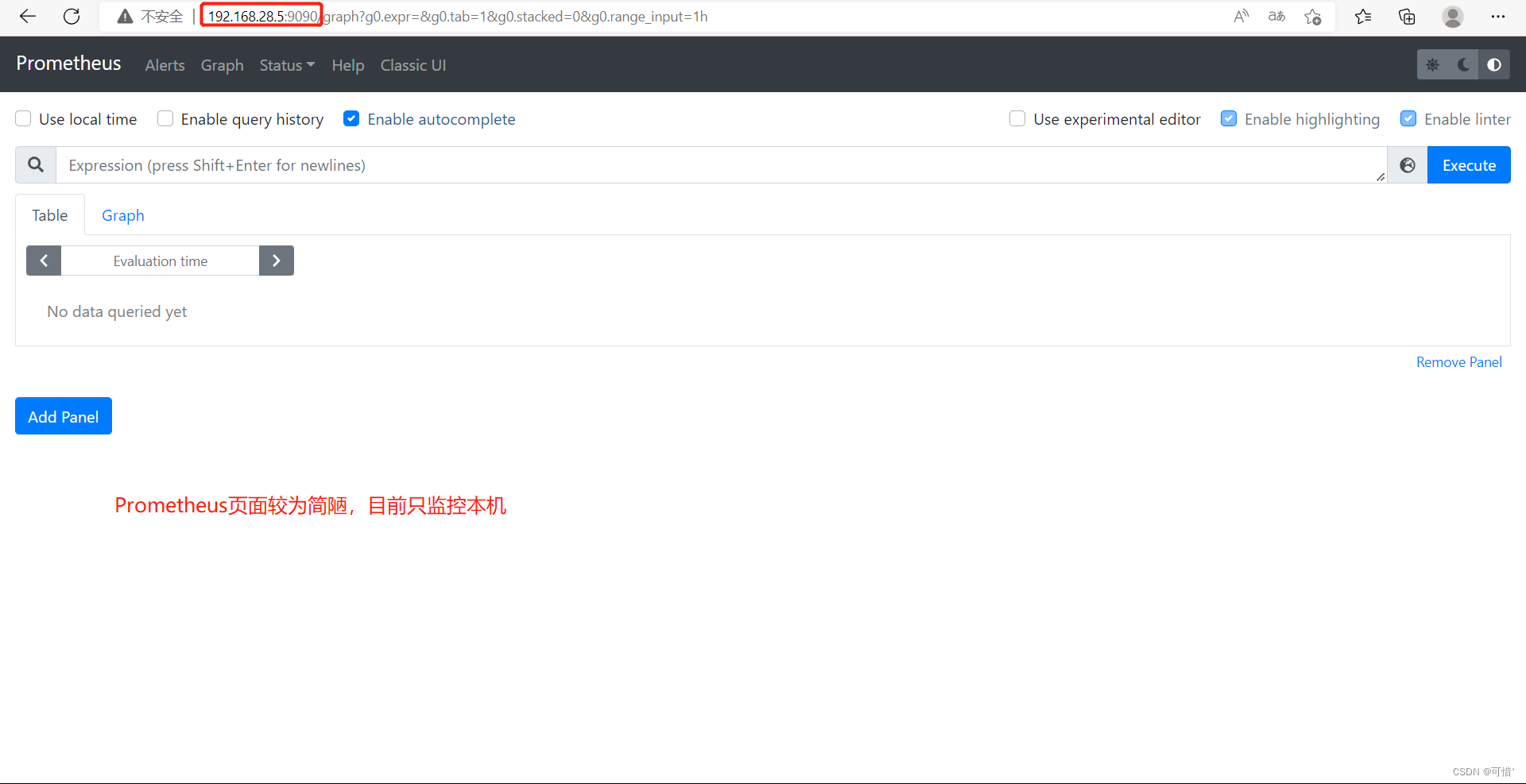1526x784 pixels.
Task: Open read aloud icon in address bar
Action: tap(1241, 17)
